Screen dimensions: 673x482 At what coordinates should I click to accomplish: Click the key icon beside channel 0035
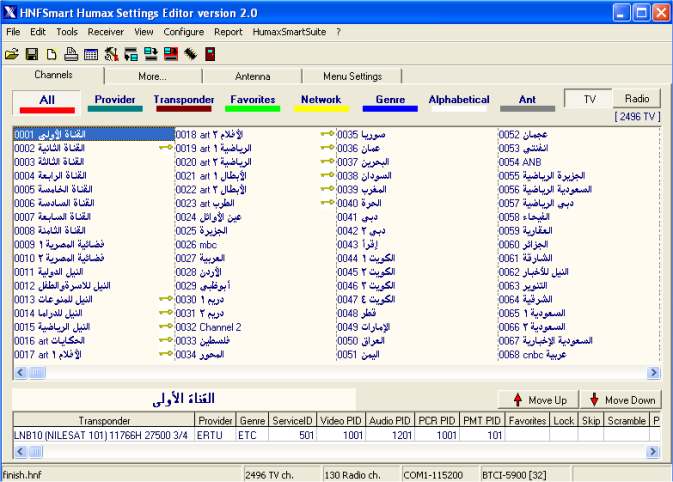[x=327, y=134]
